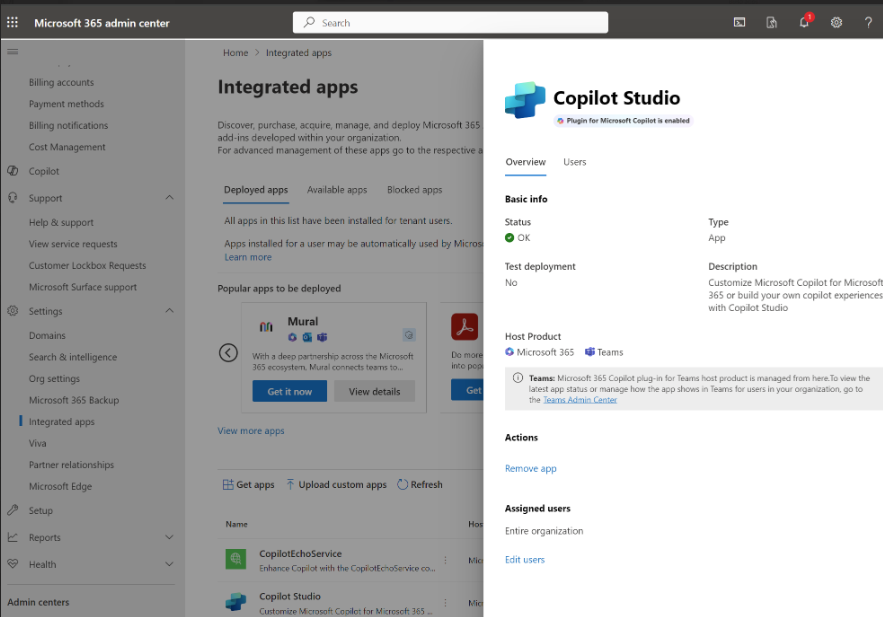The width and height of the screenshot is (883, 617).
Task: Click Get apps toolbar button
Action: tap(248, 485)
